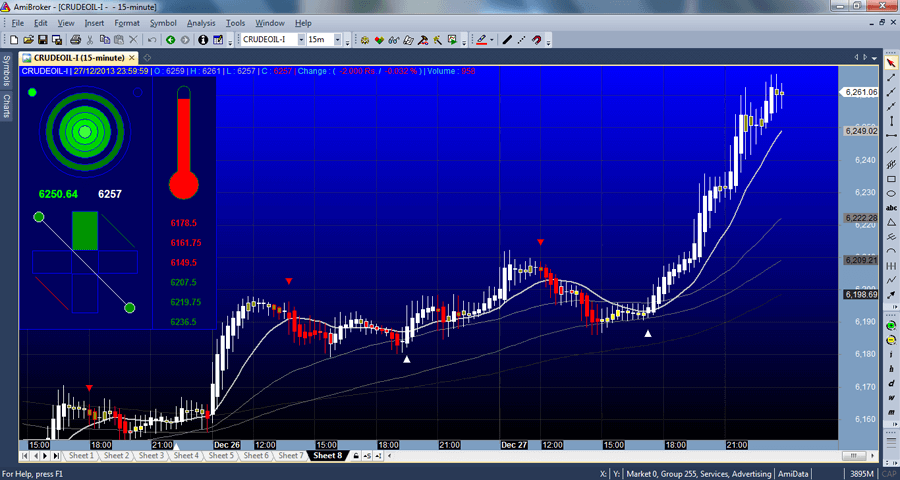Open the Print icon in toolbar
Viewport: 900px width, 480px height.
click(75, 40)
